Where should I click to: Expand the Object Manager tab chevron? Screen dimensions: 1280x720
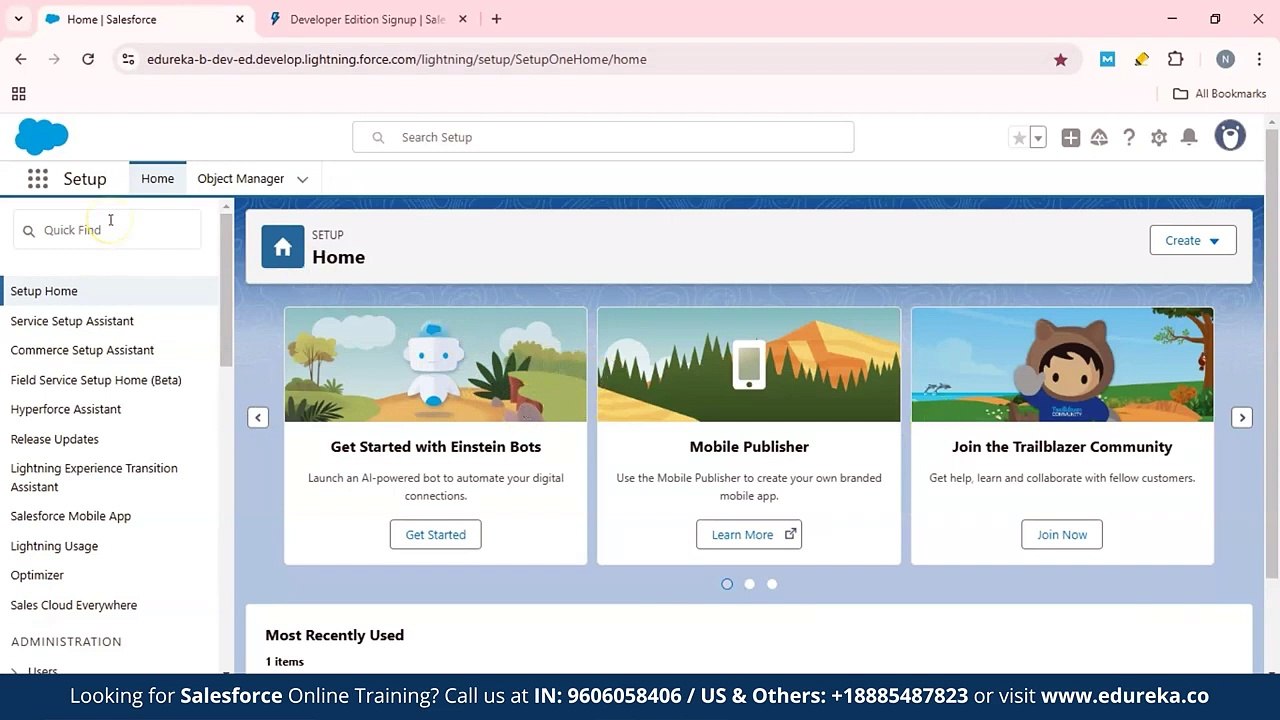click(x=302, y=179)
